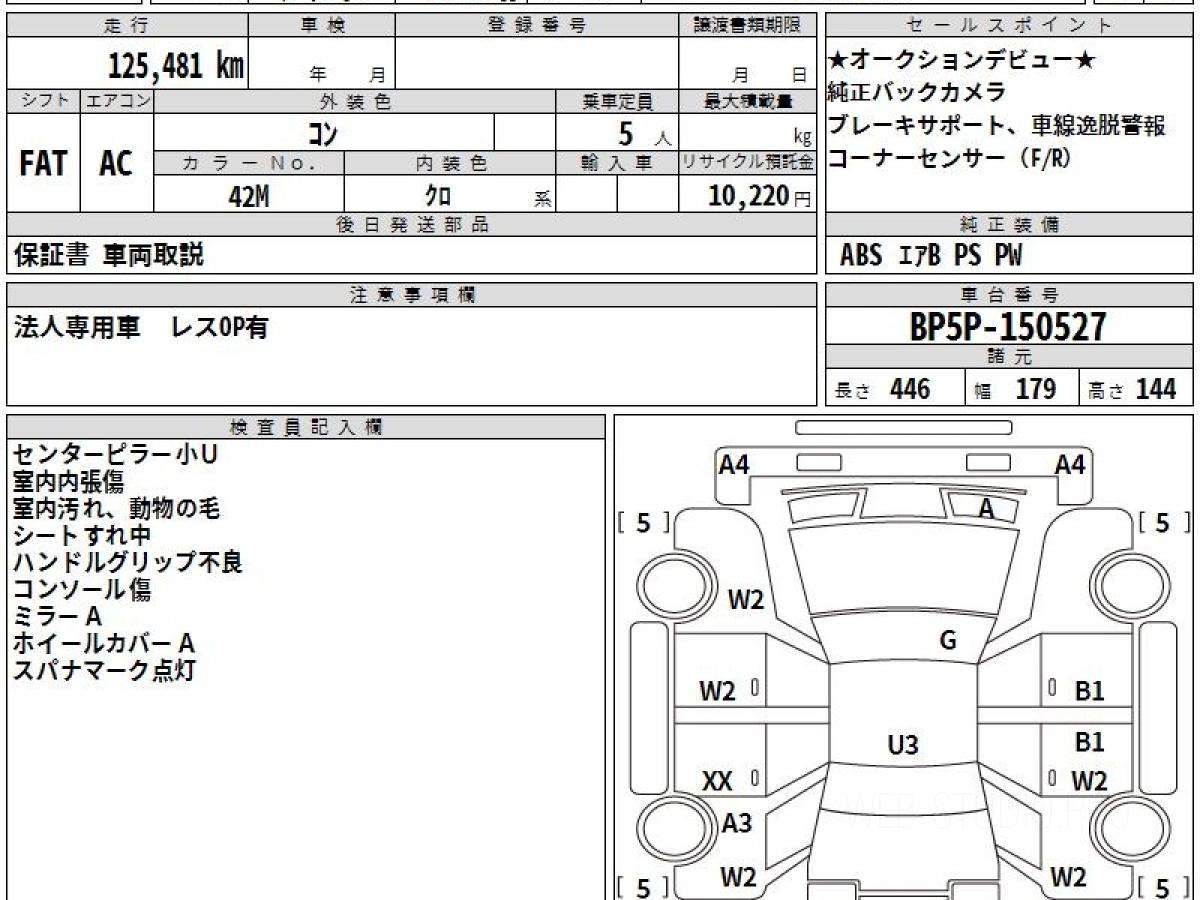Viewport: 1200px width, 900px height.
Task: Select the inspector note 室内内張傷
Action: pyautogui.click(x=68, y=482)
